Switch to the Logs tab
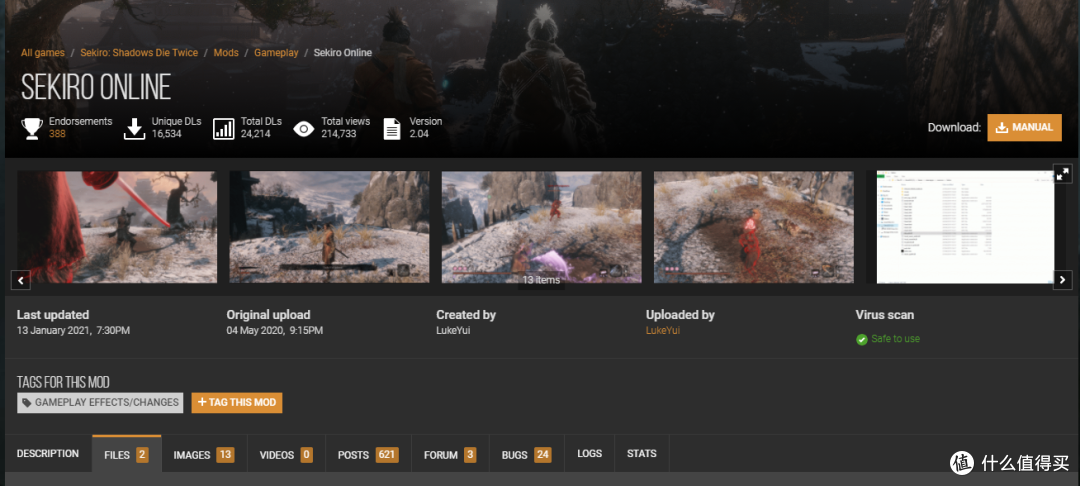 pyautogui.click(x=590, y=454)
